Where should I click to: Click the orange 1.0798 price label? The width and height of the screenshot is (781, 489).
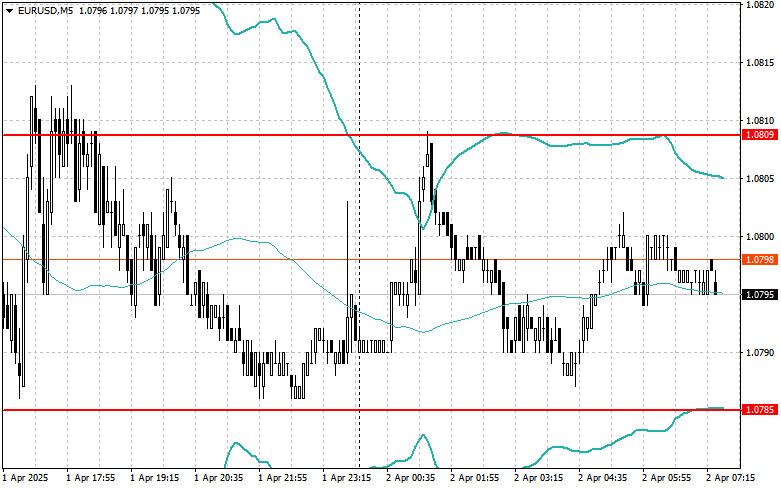point(760,259)
